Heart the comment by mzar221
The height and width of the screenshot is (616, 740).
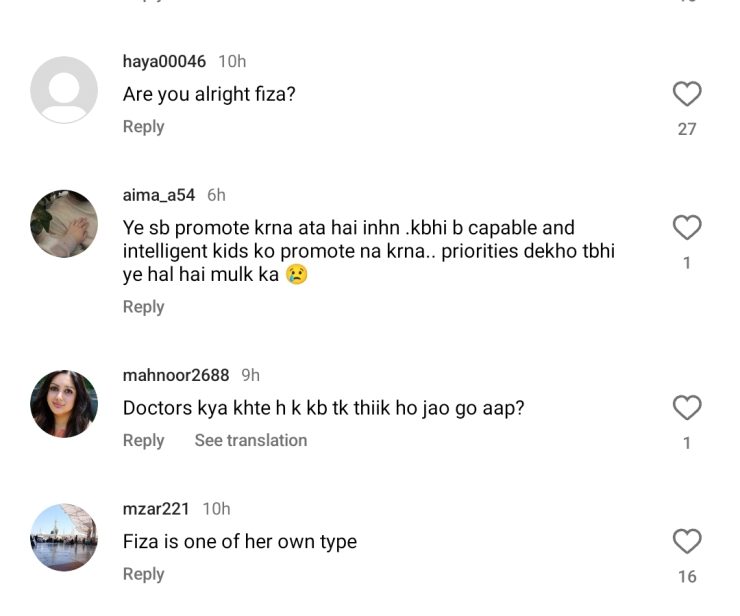pos(686,542)
